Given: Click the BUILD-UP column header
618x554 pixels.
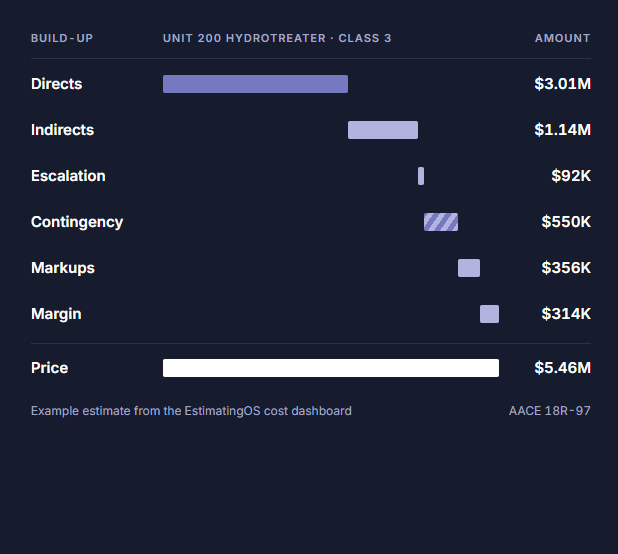Looking at the screenshot, I should click(x=62, y=38).
